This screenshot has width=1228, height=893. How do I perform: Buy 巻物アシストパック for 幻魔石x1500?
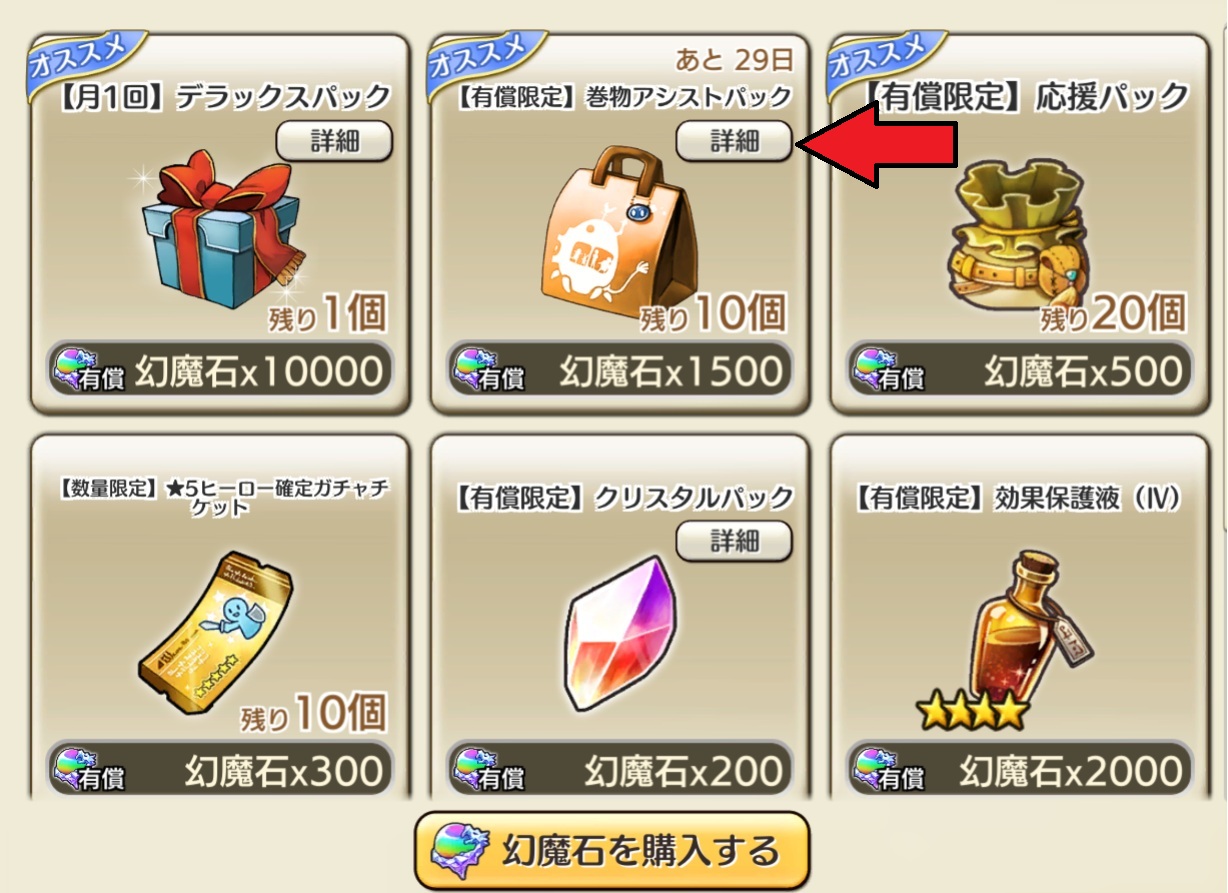(x=619, y=371)
